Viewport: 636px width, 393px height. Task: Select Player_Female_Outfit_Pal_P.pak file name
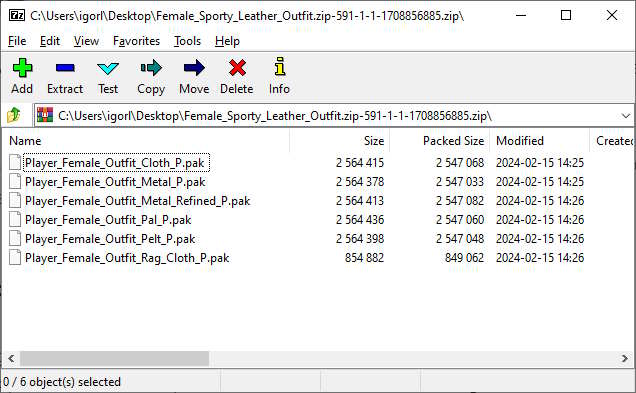coord(108,220)
